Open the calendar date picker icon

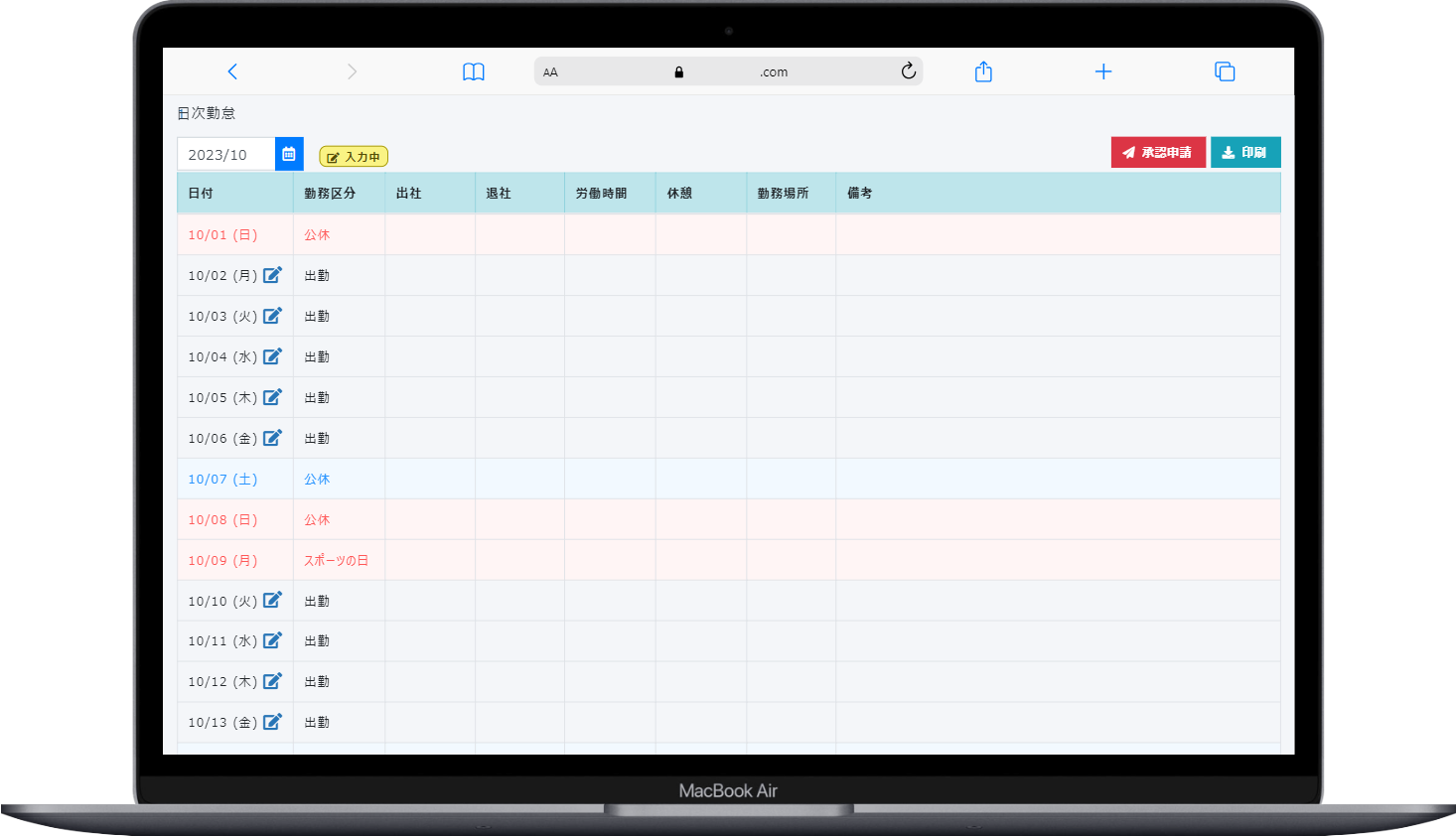coord(289,154)
